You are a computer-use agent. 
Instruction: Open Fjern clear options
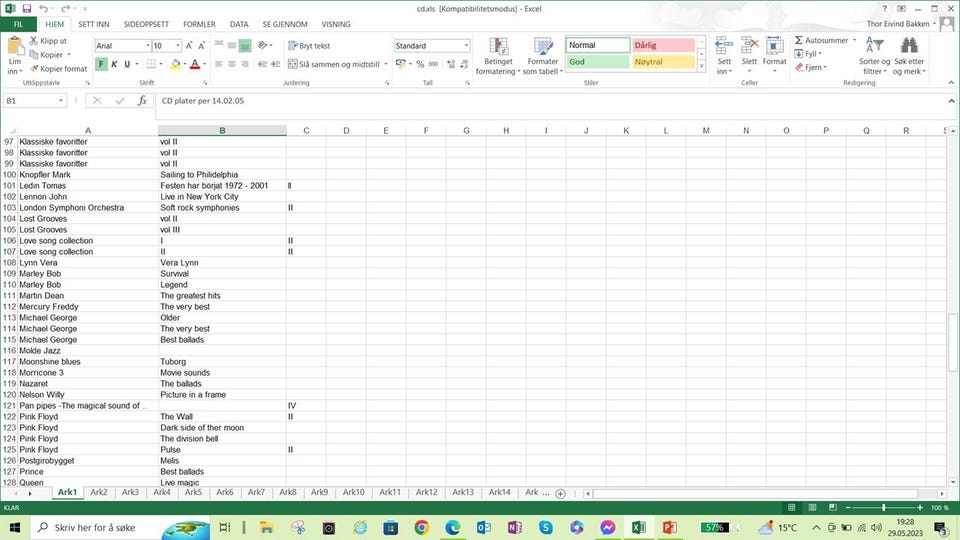[811, 67]
